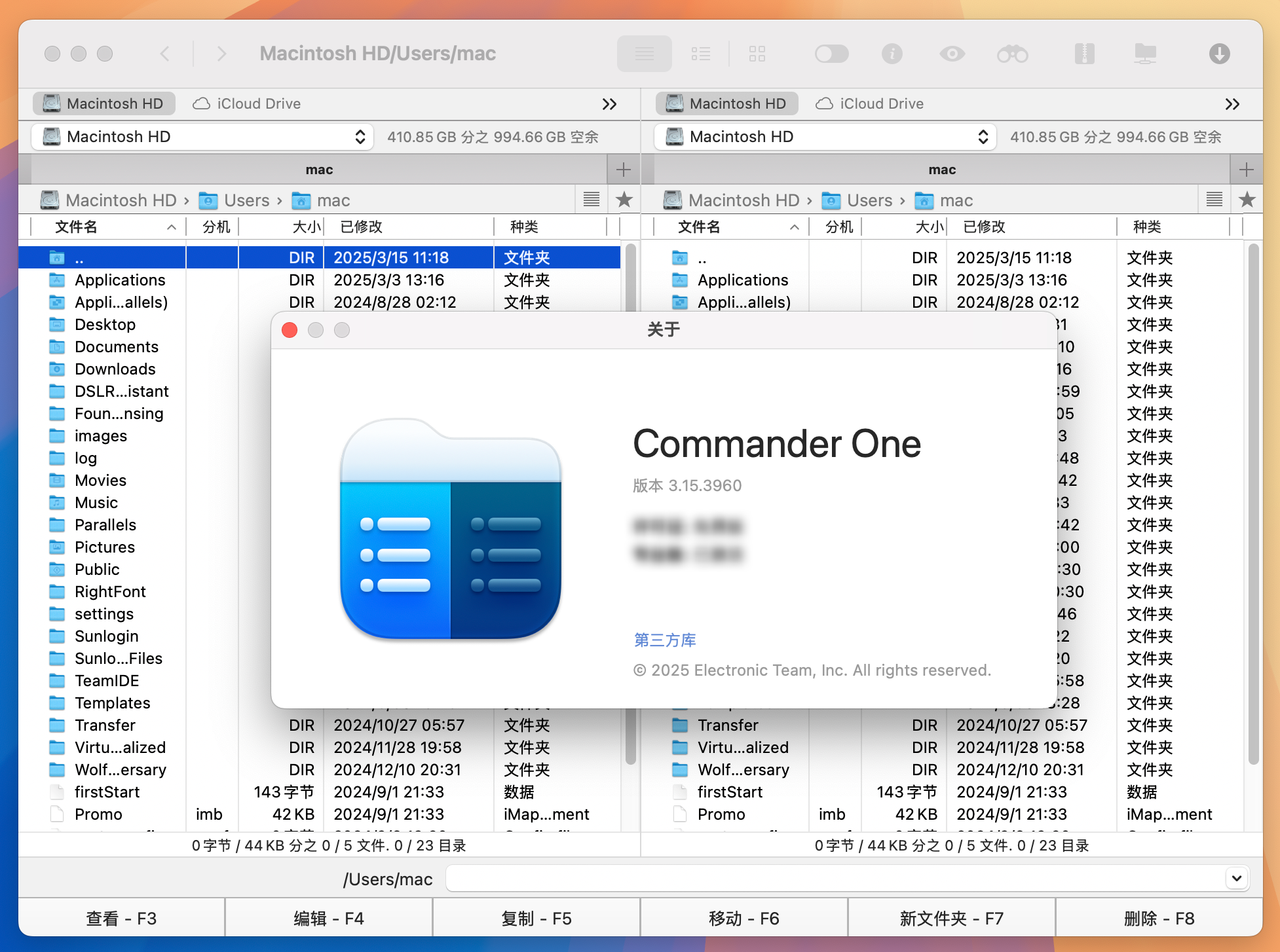Sort right panel by 分机 column
Screen dimensions: 1280x952
click(836, 227)
